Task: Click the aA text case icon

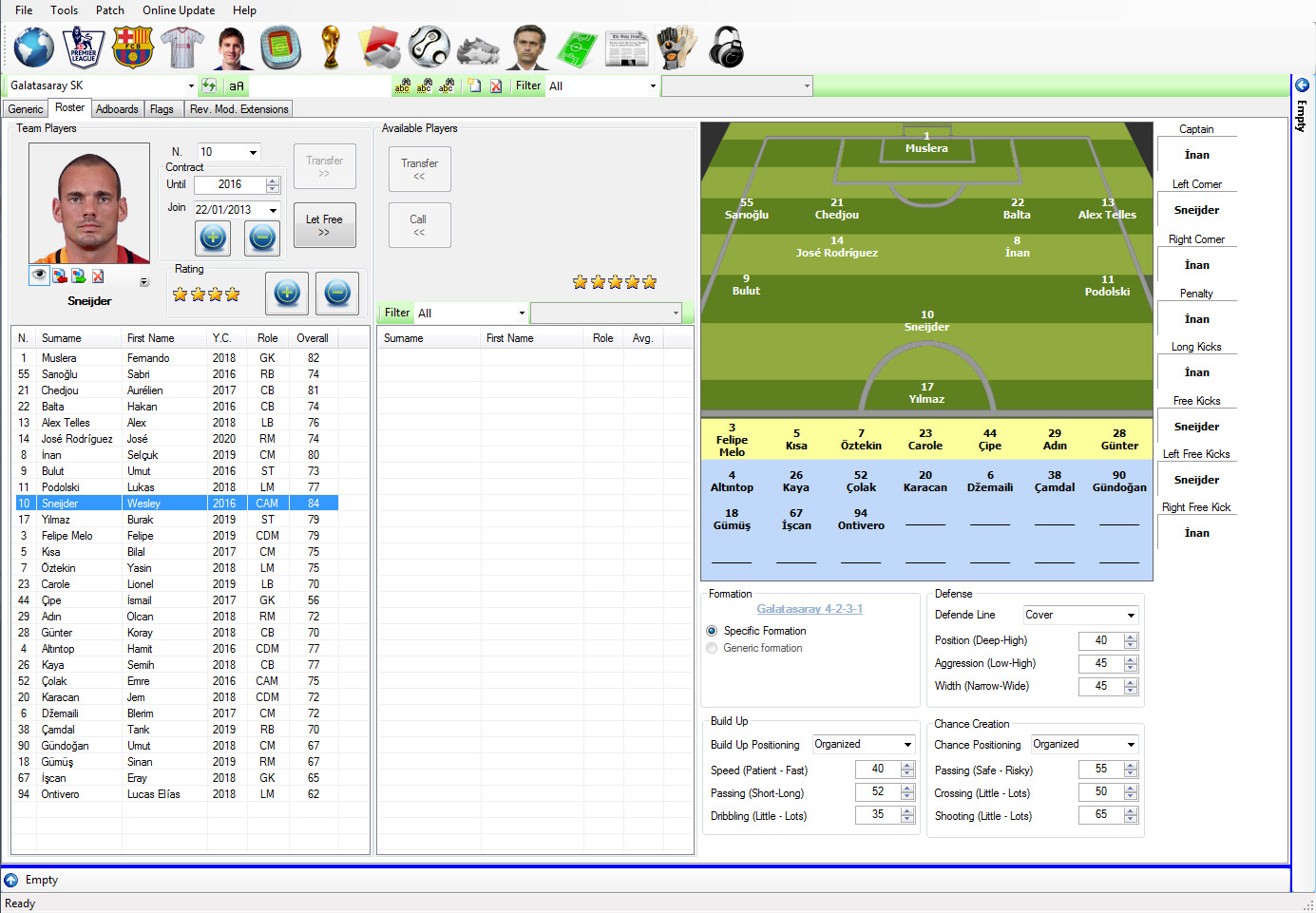Action: click(237, 86)
